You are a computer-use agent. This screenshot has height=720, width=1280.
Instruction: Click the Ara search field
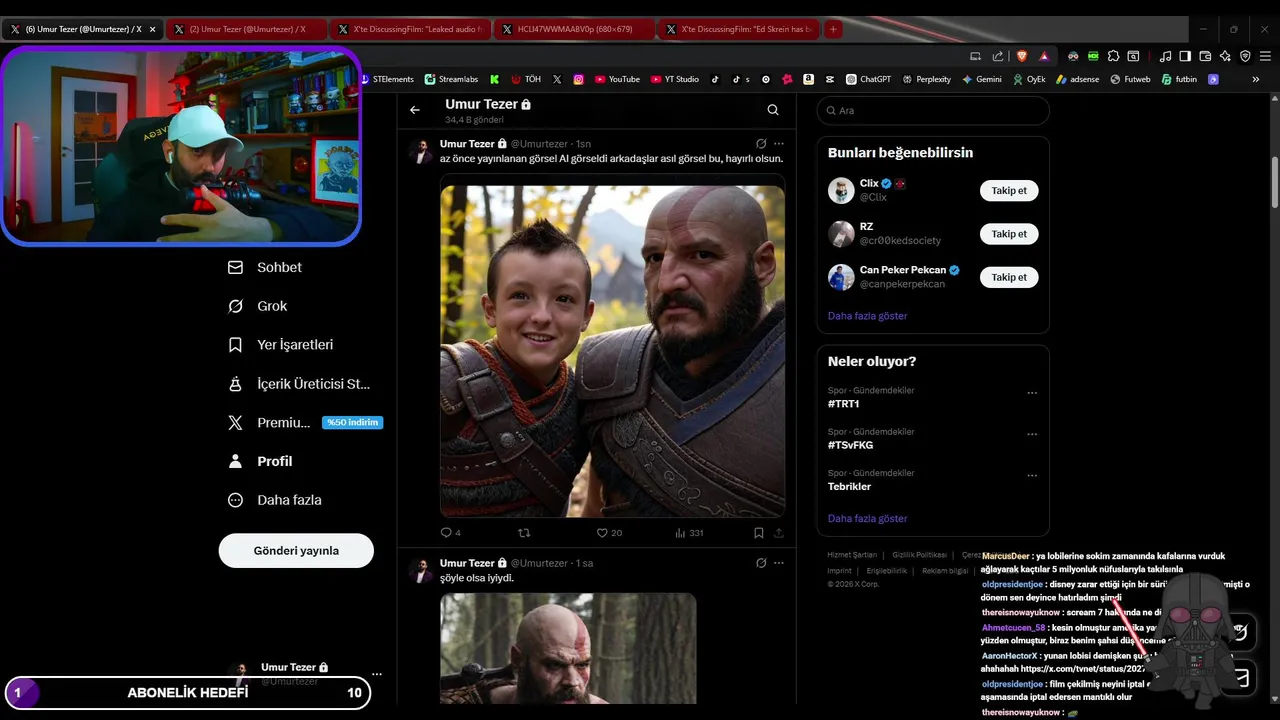pos(933,111)
